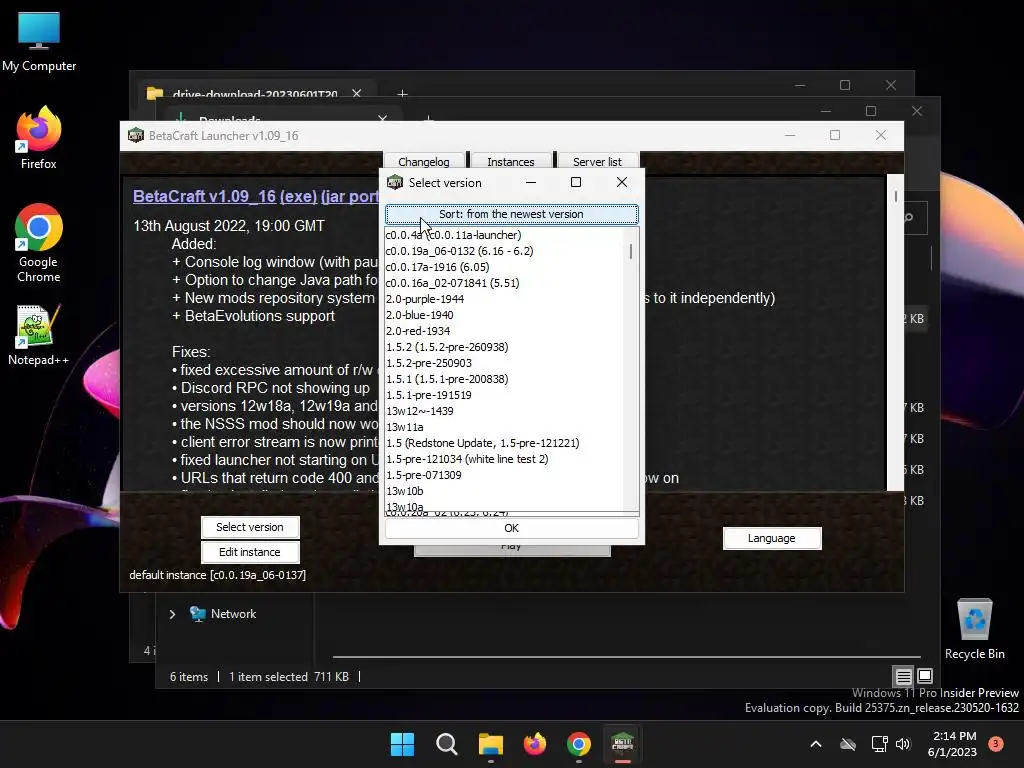Select version 1.5.2-pre-250903

504,363
